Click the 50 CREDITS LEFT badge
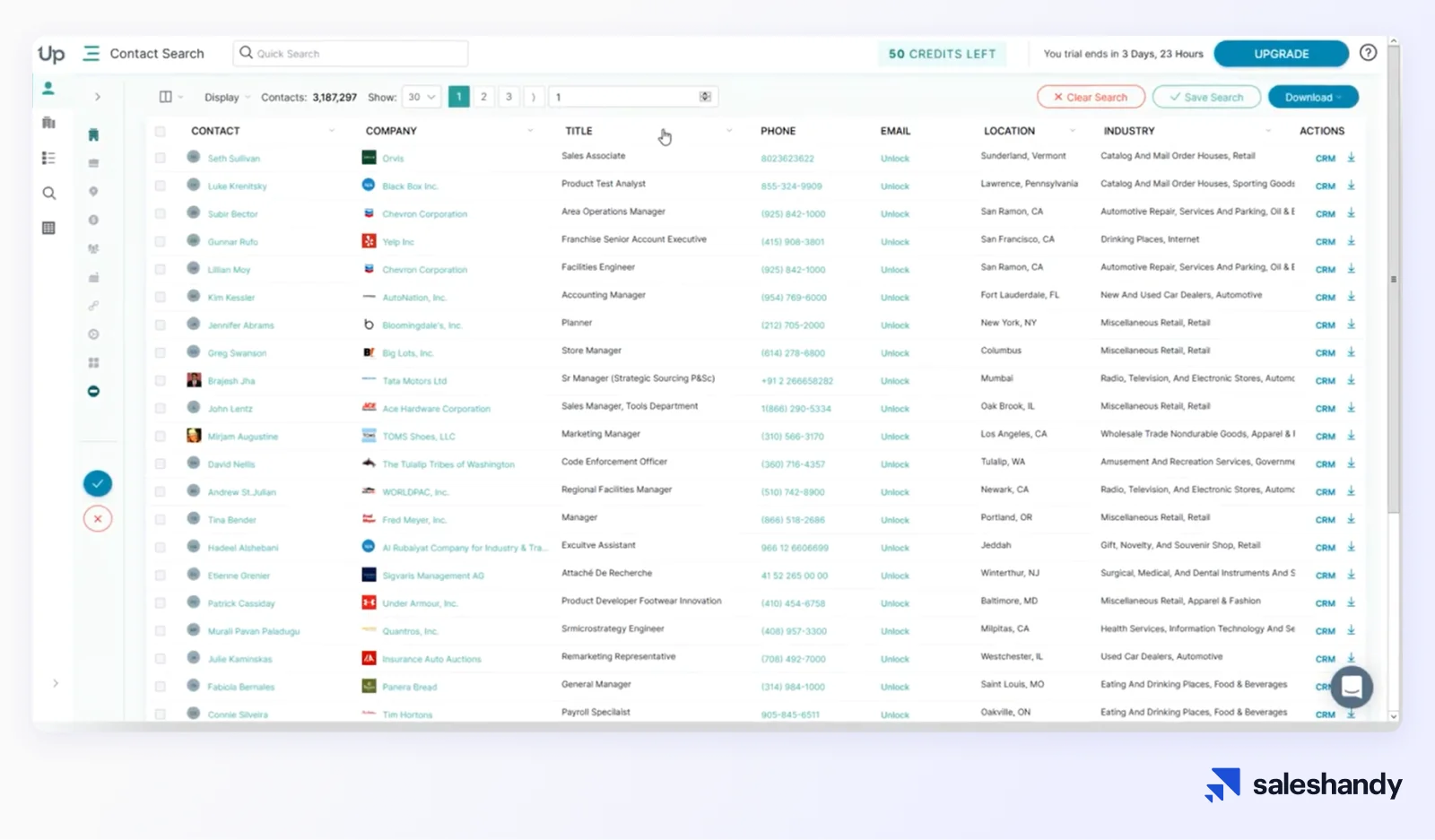Viewport: 1435px width, 840px height. click(942, 54)
